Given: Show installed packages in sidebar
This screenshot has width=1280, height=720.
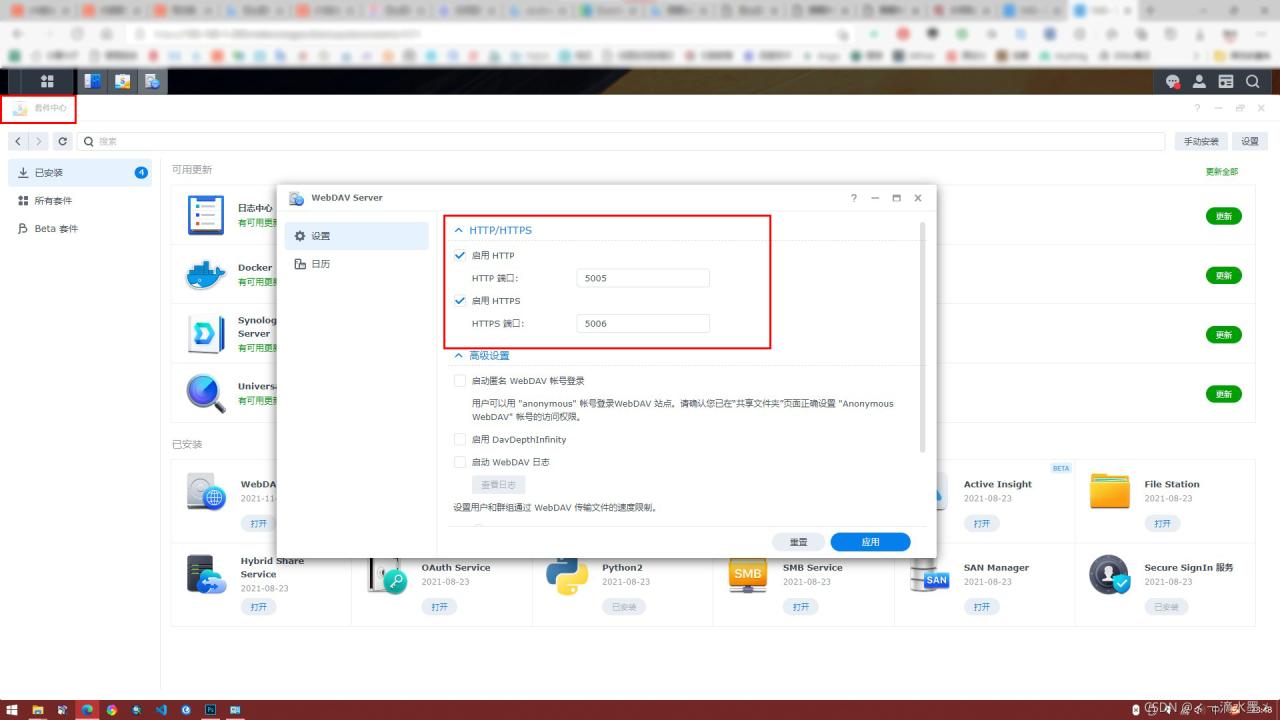Looking at the screenshot, I should (x=80, y=173).
